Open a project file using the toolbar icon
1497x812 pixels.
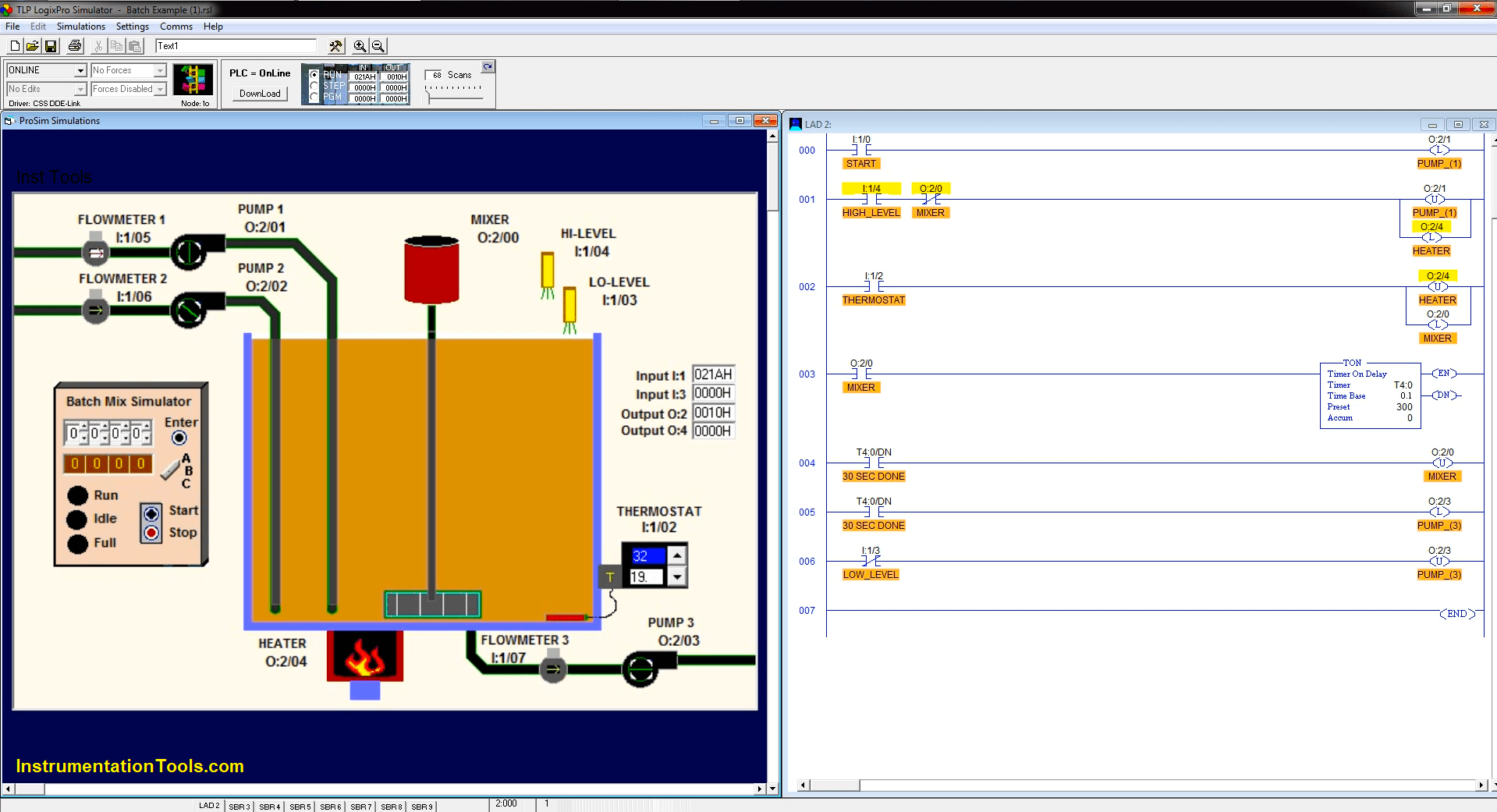tap(31, 45)
